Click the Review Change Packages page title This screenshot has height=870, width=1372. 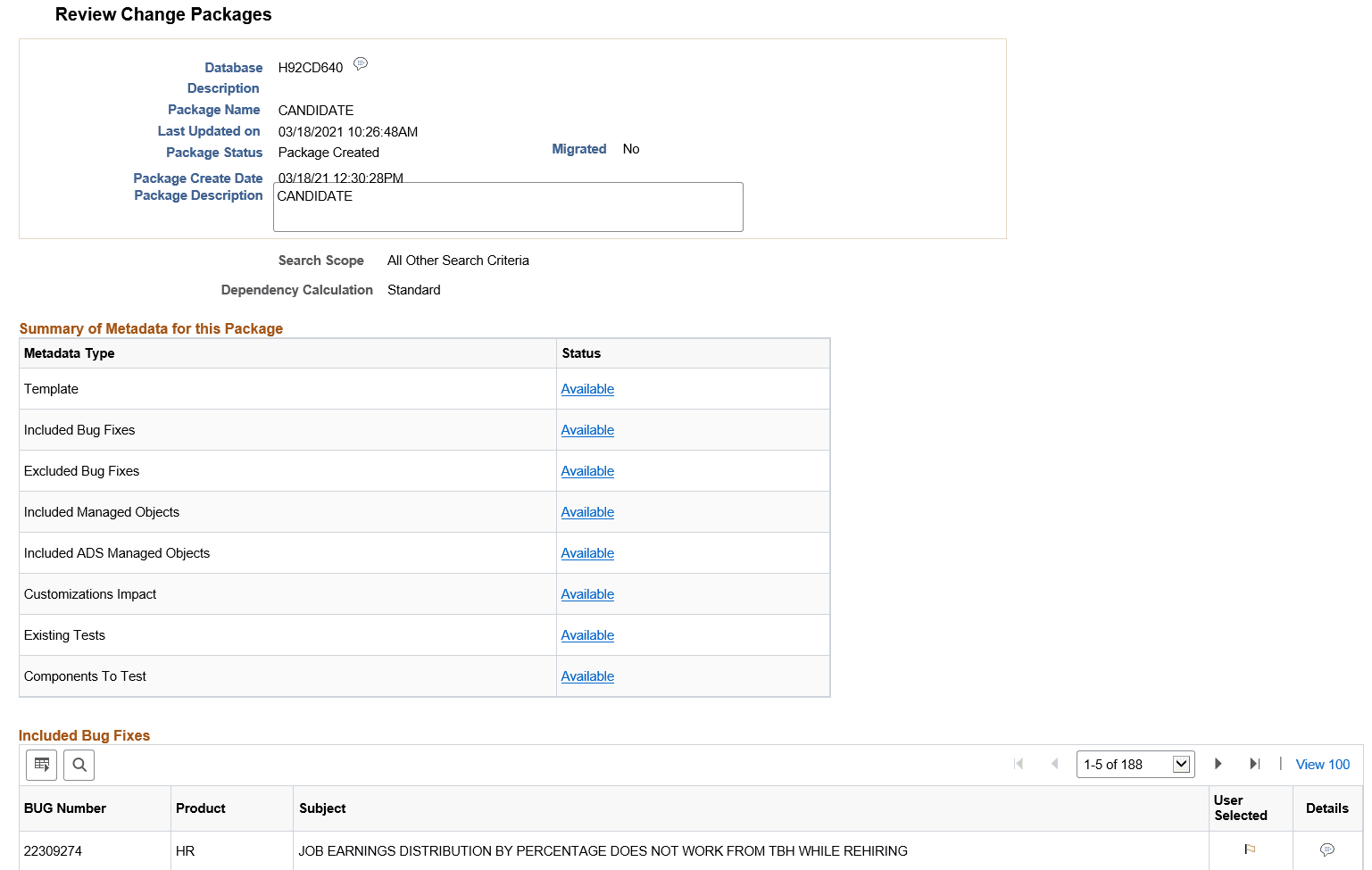(163, 14)
